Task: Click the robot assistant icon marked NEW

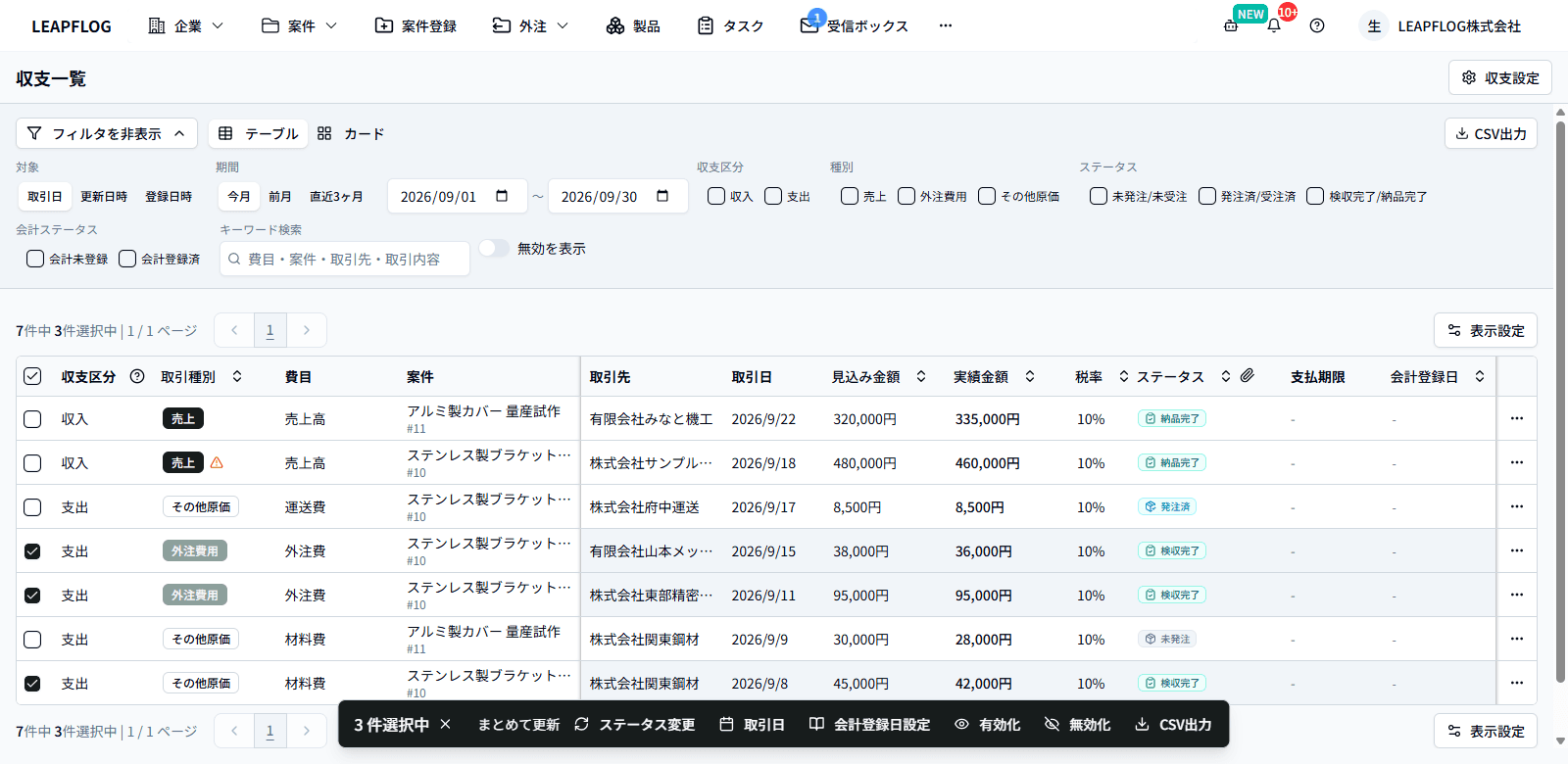Action: point(1231,25)
